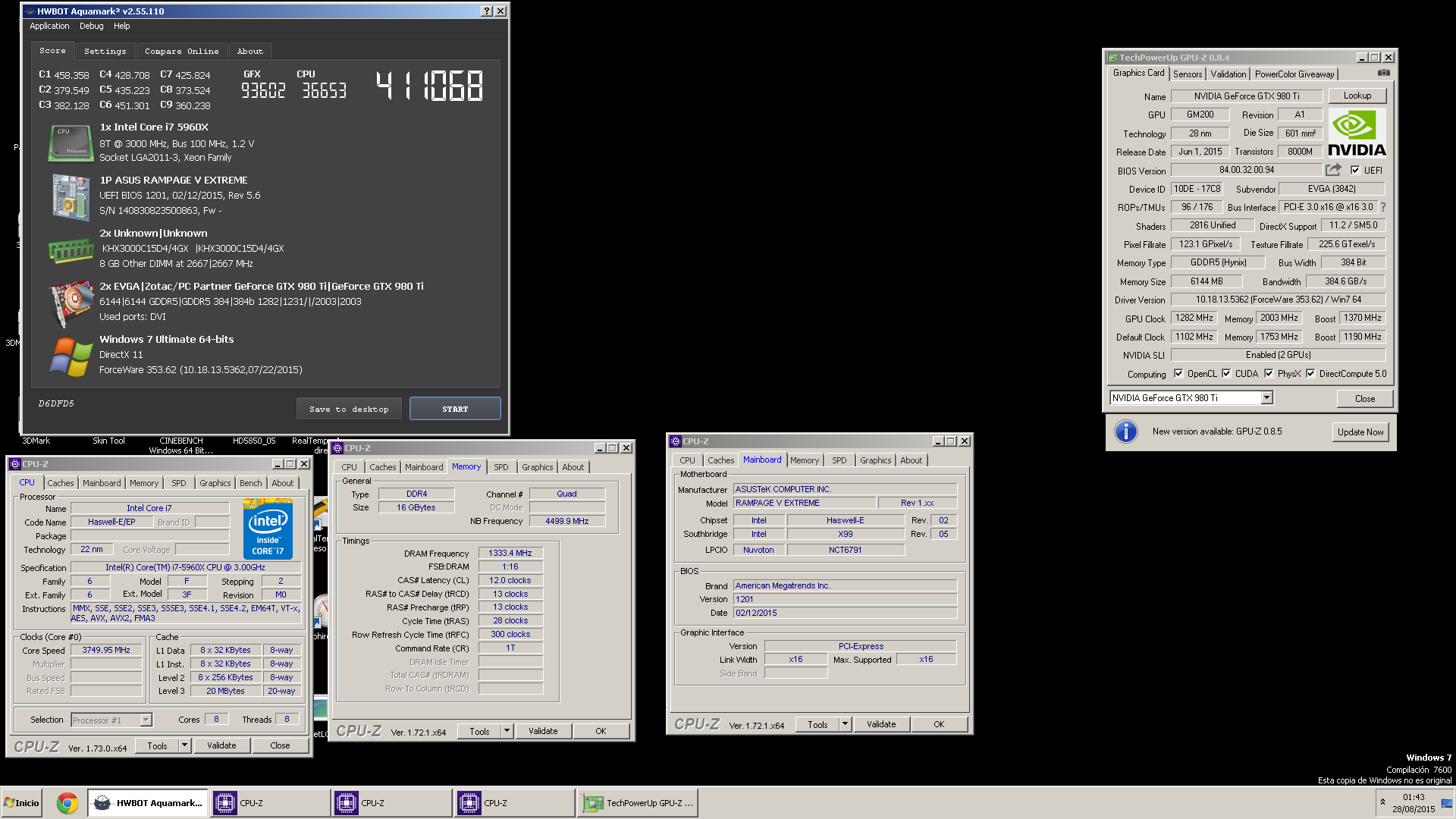The width and height of the screenshot is (1456, 819).
Task: Open the Processor #1 selection dropdown
Action: click(146, 720)
